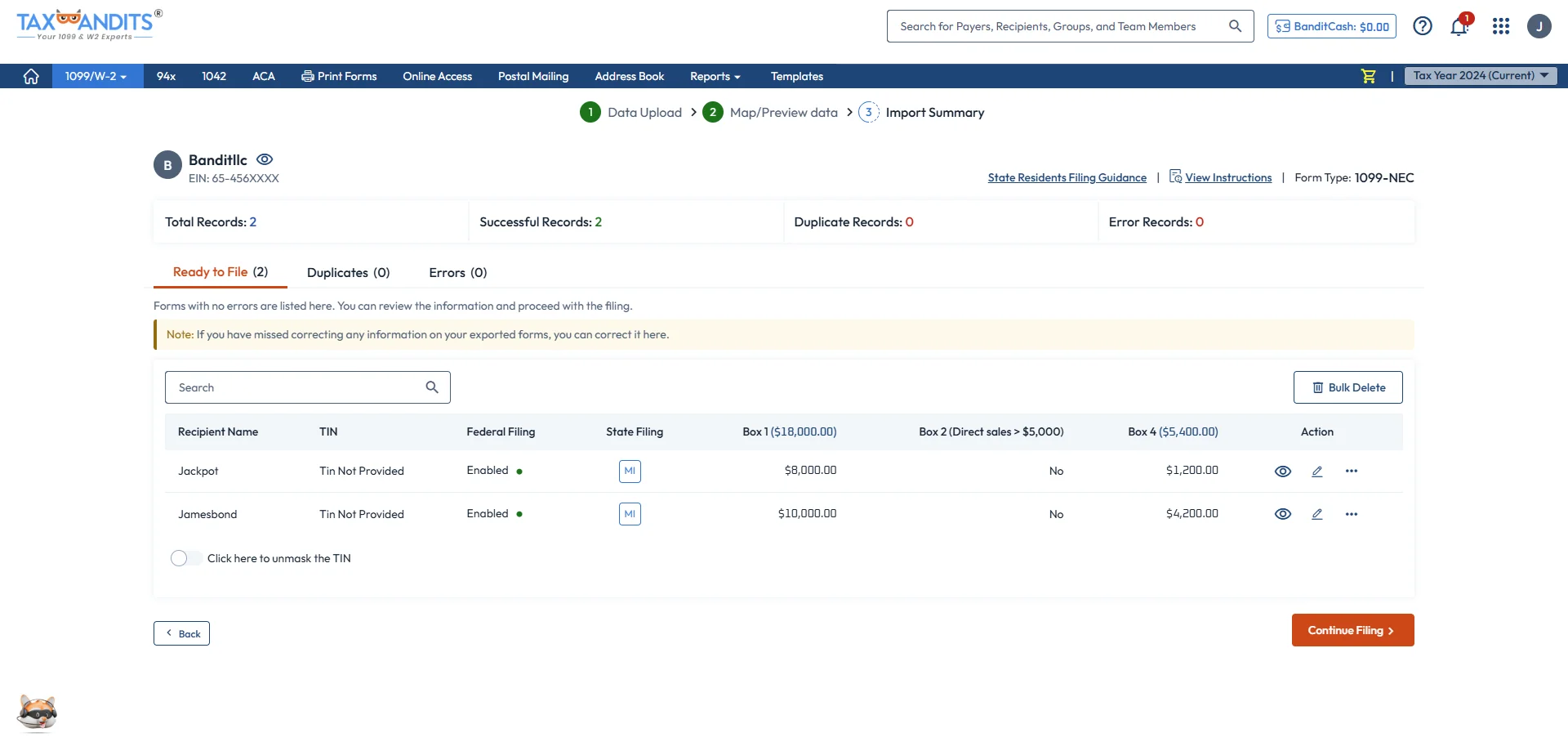The height and width of the screenshot is (751, 1568).
Task: Click the magnifier in the table search box
Action: (432, 387)
